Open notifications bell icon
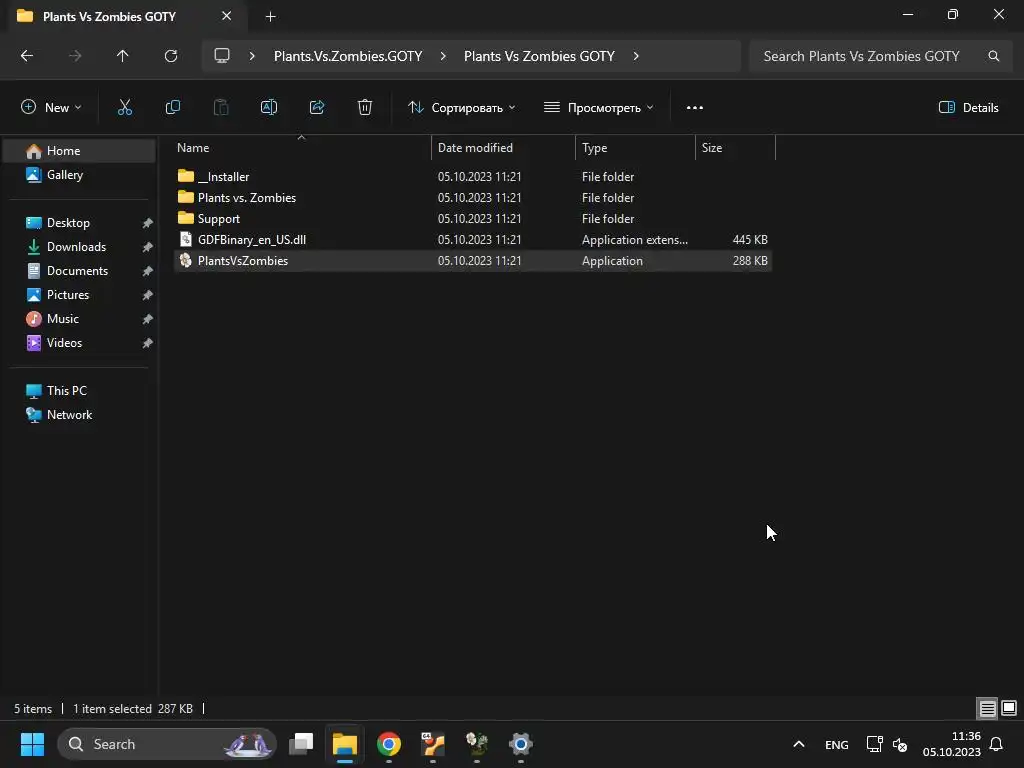Viewport: 1024px width, 768px height. coord(996,744)
